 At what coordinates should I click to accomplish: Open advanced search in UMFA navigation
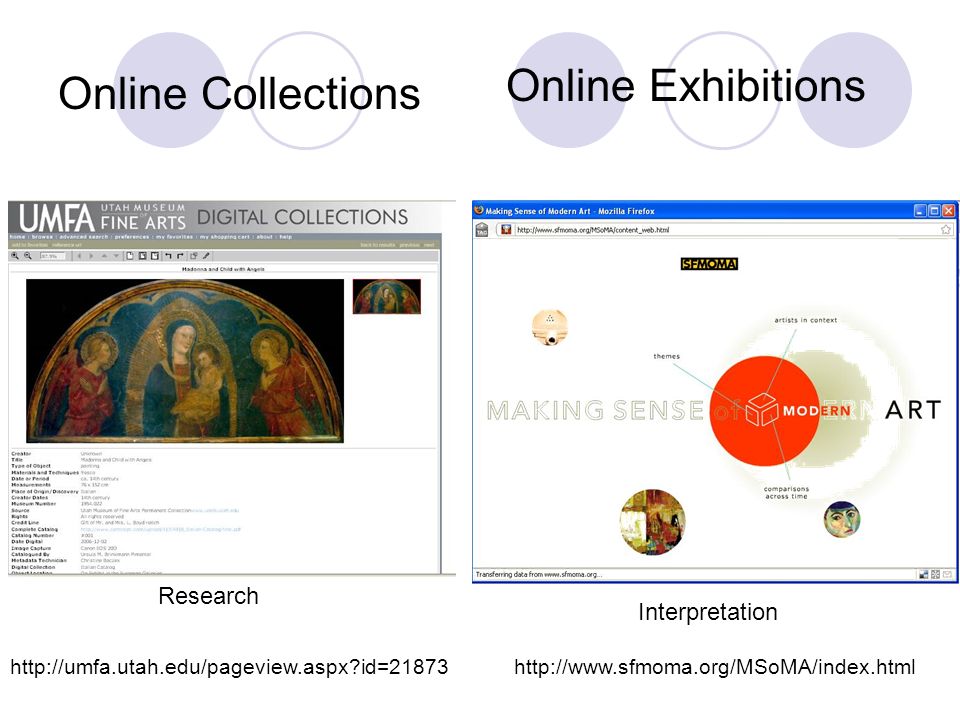click(x=84, y=237)
